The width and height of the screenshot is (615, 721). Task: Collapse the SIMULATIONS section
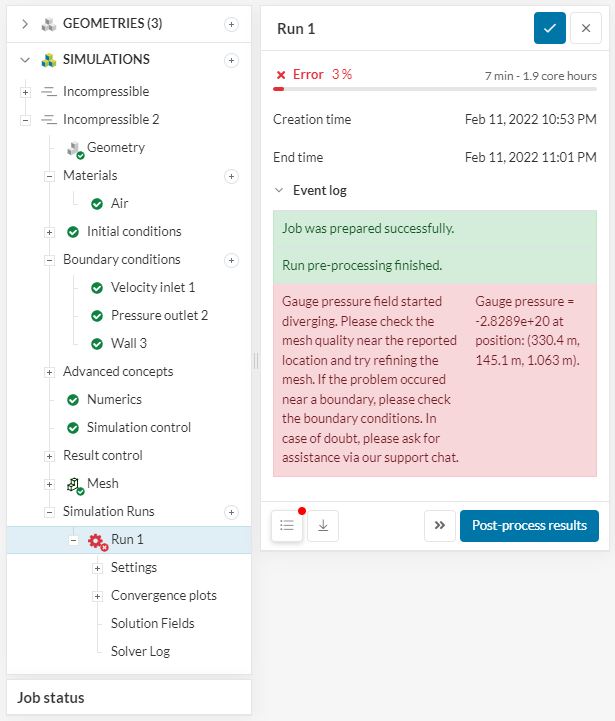pyautogui.click(x=25, y=60)
